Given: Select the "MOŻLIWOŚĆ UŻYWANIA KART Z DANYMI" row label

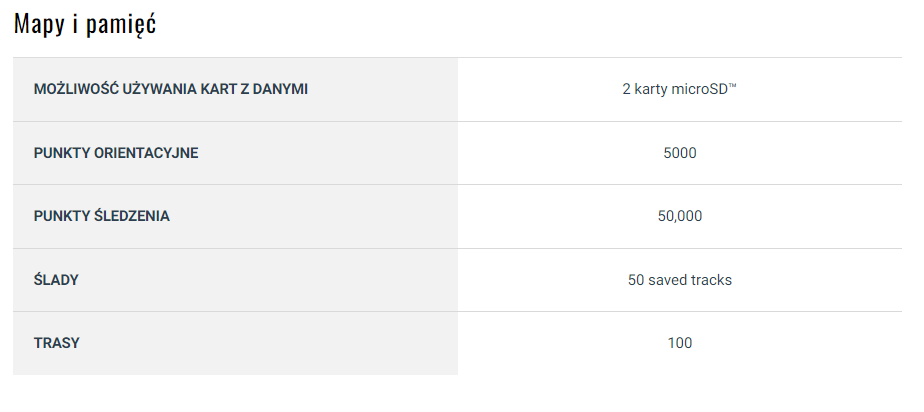Looking at the screenshot, I should pyautogui.click(x=170, y=89).
